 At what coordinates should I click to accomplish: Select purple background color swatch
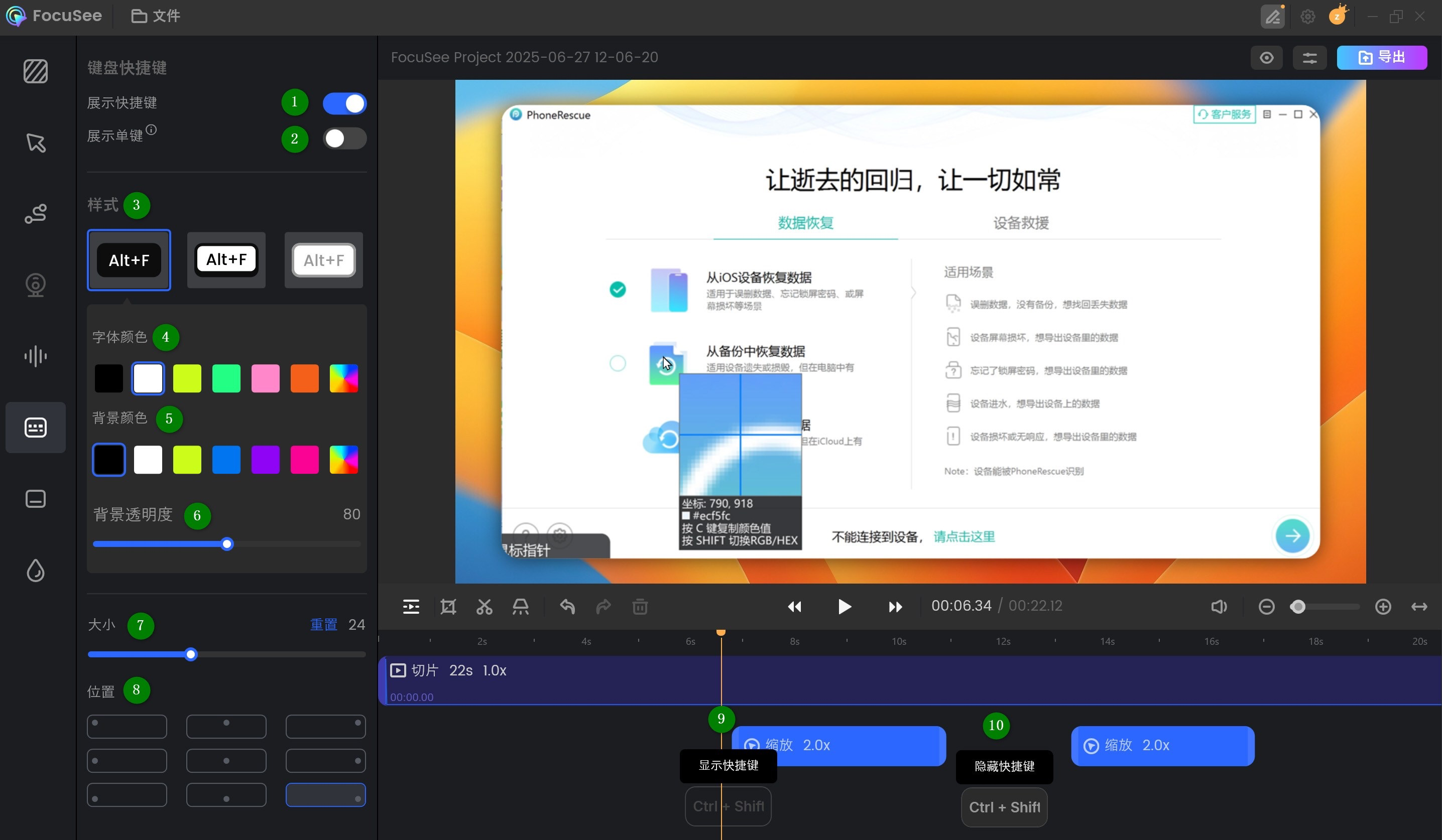266,459
